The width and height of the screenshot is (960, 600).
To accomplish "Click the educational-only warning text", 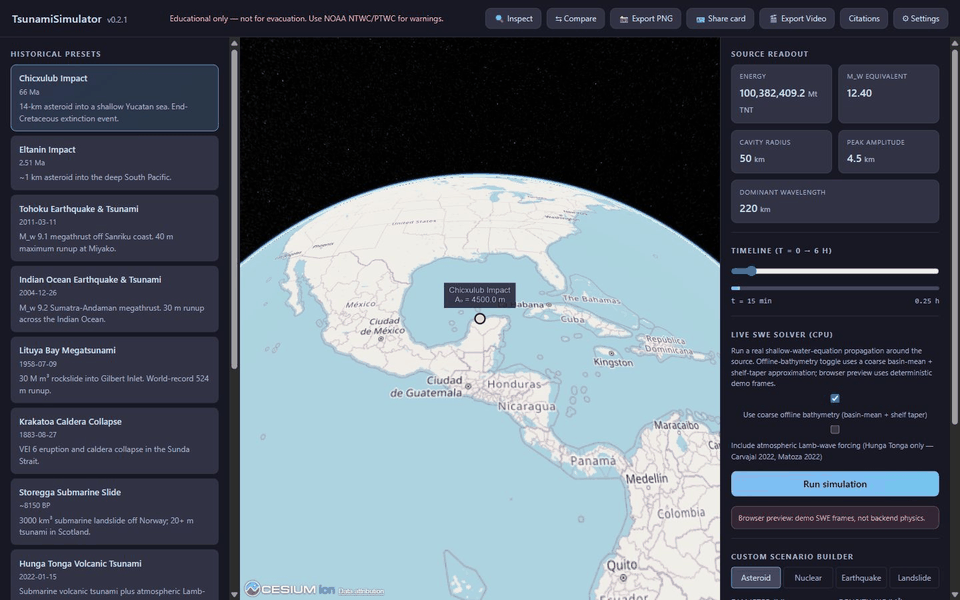I will 306,19.
